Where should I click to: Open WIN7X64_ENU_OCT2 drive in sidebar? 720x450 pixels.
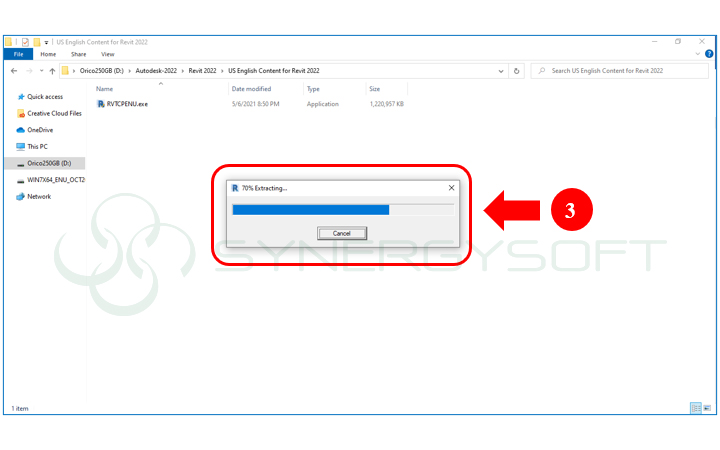click(56, 180)
